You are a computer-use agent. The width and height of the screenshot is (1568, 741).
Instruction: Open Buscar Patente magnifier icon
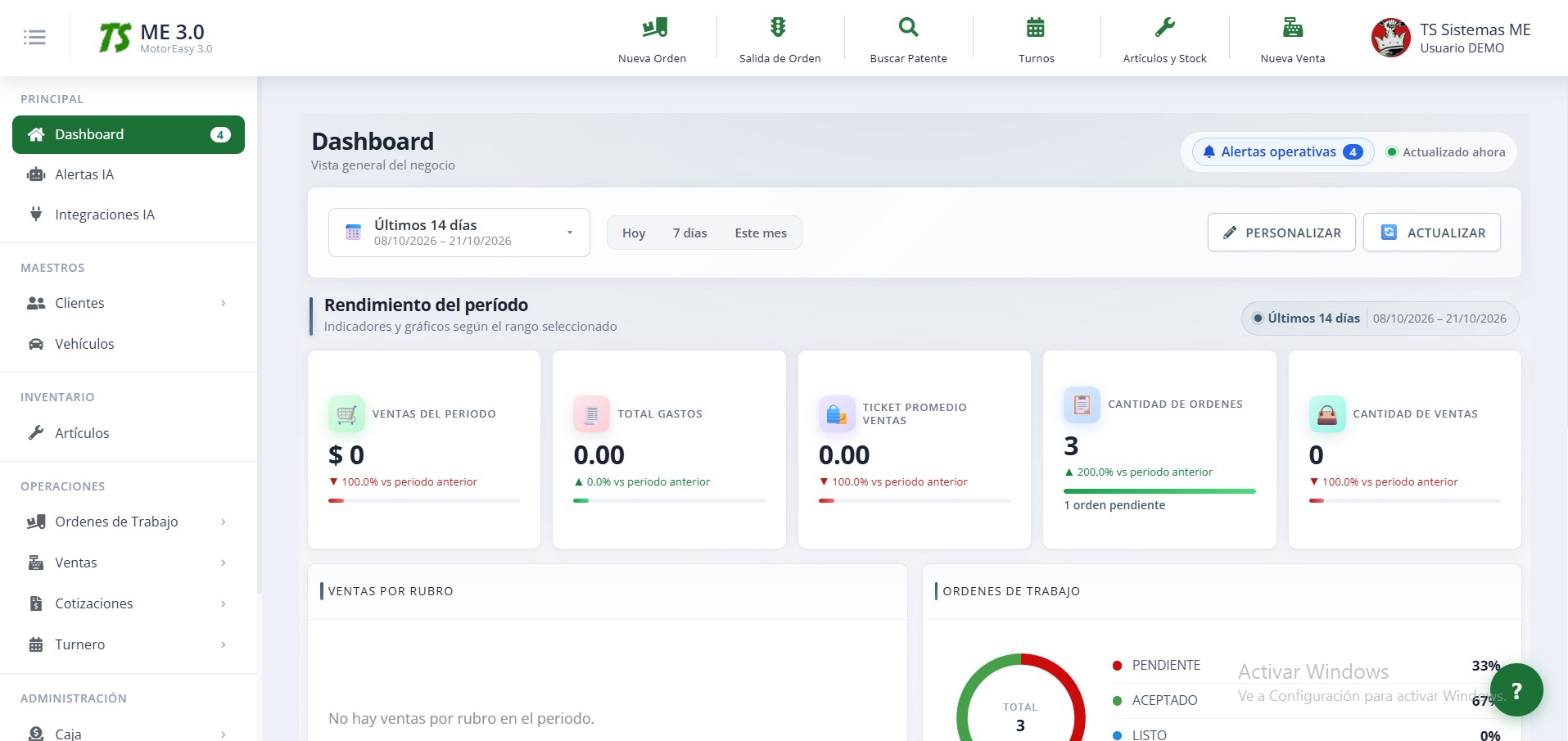(908, 27)
